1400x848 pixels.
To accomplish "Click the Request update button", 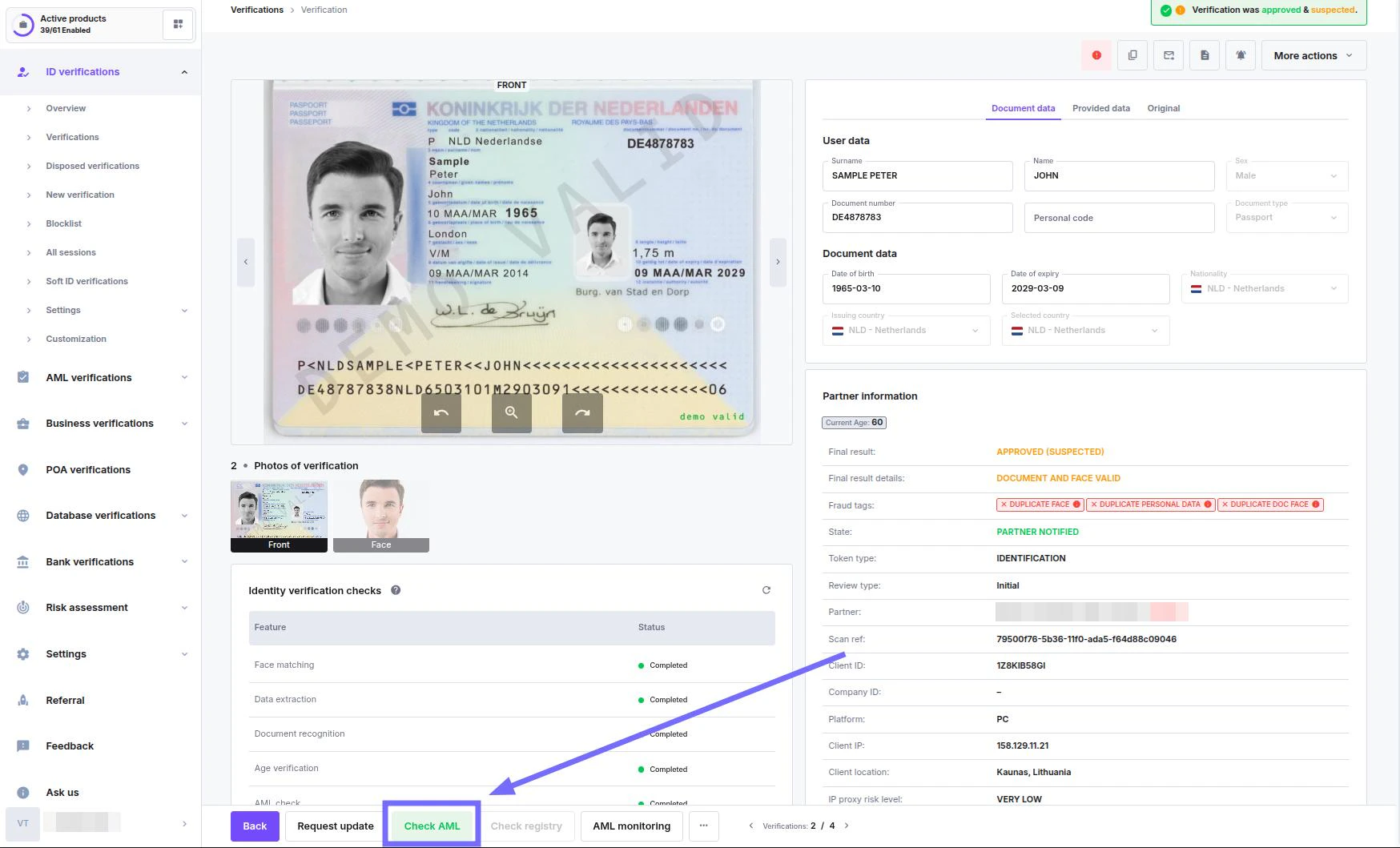I will pos(336,826).
